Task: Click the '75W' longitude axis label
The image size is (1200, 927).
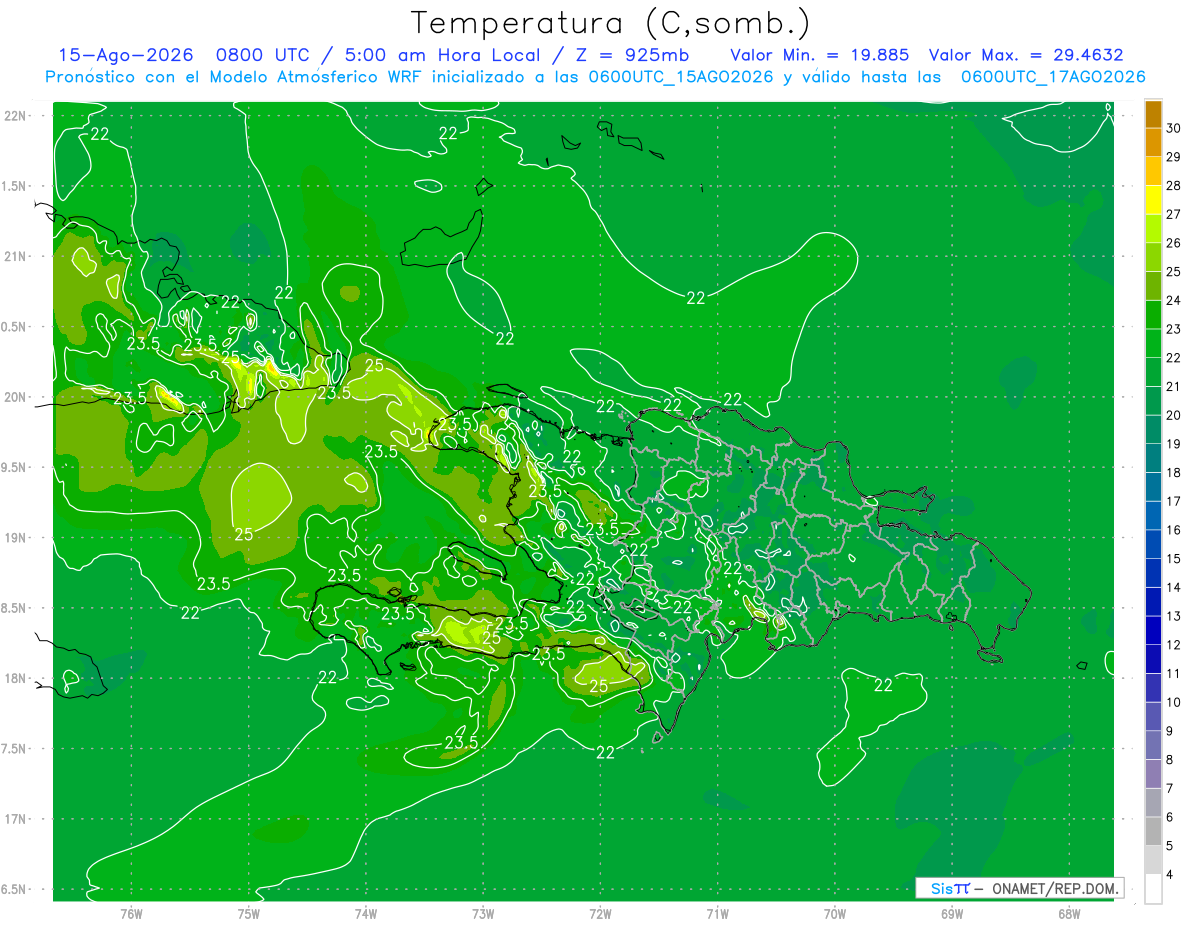Action: point(248,913)
